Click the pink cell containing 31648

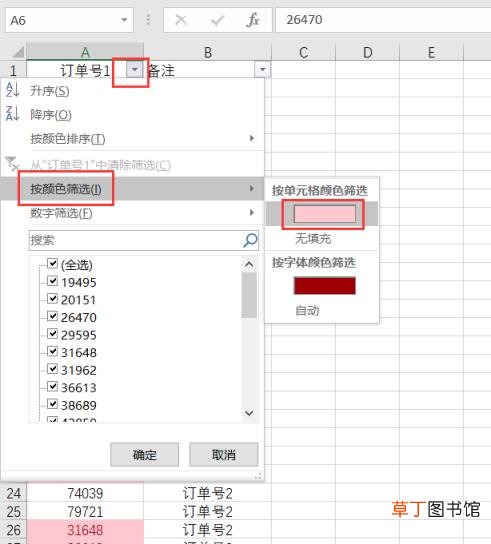[x=85, y=529]
